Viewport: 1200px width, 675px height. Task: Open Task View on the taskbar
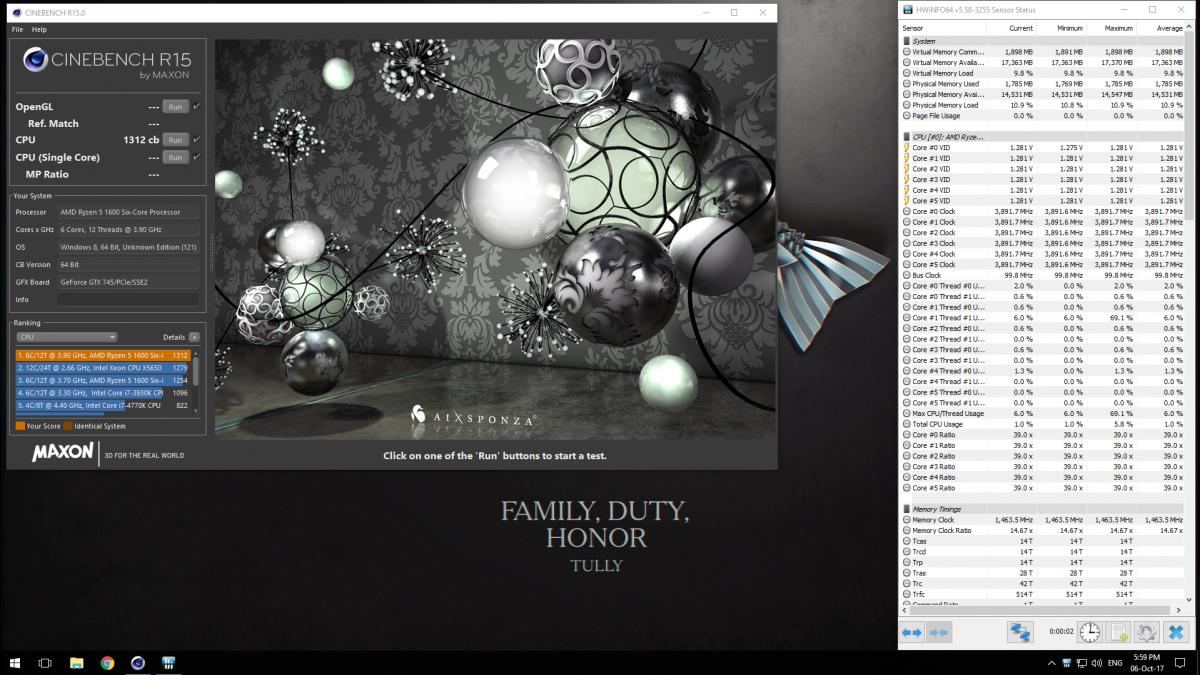(45, 662)
